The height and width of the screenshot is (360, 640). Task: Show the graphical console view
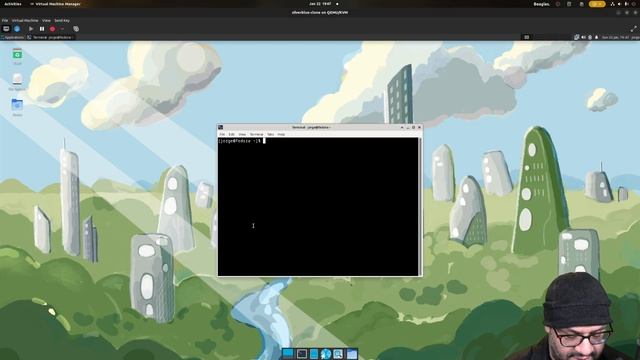pyautogui.click(x=6, y=29)
